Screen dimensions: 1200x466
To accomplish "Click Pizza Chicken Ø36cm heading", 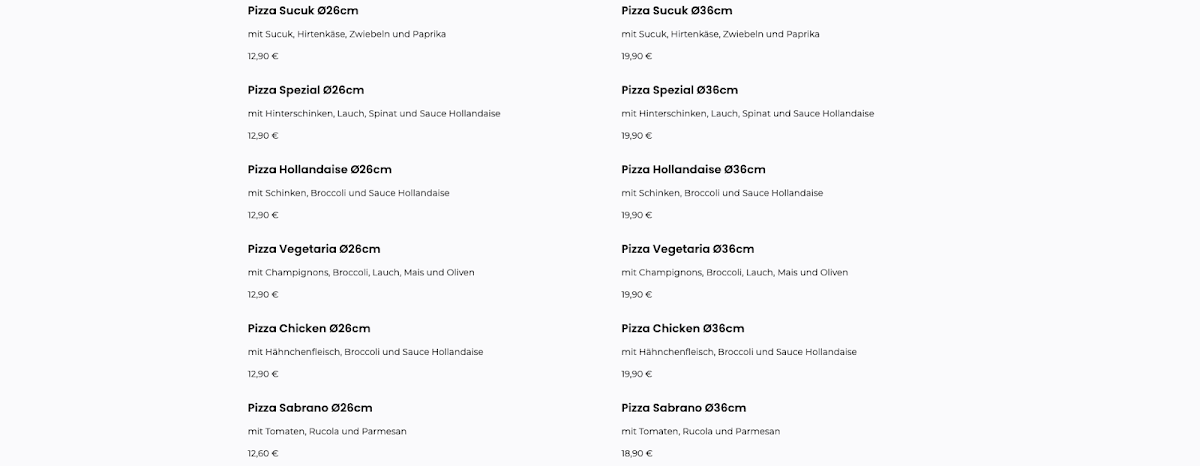I will pos(683,329).
